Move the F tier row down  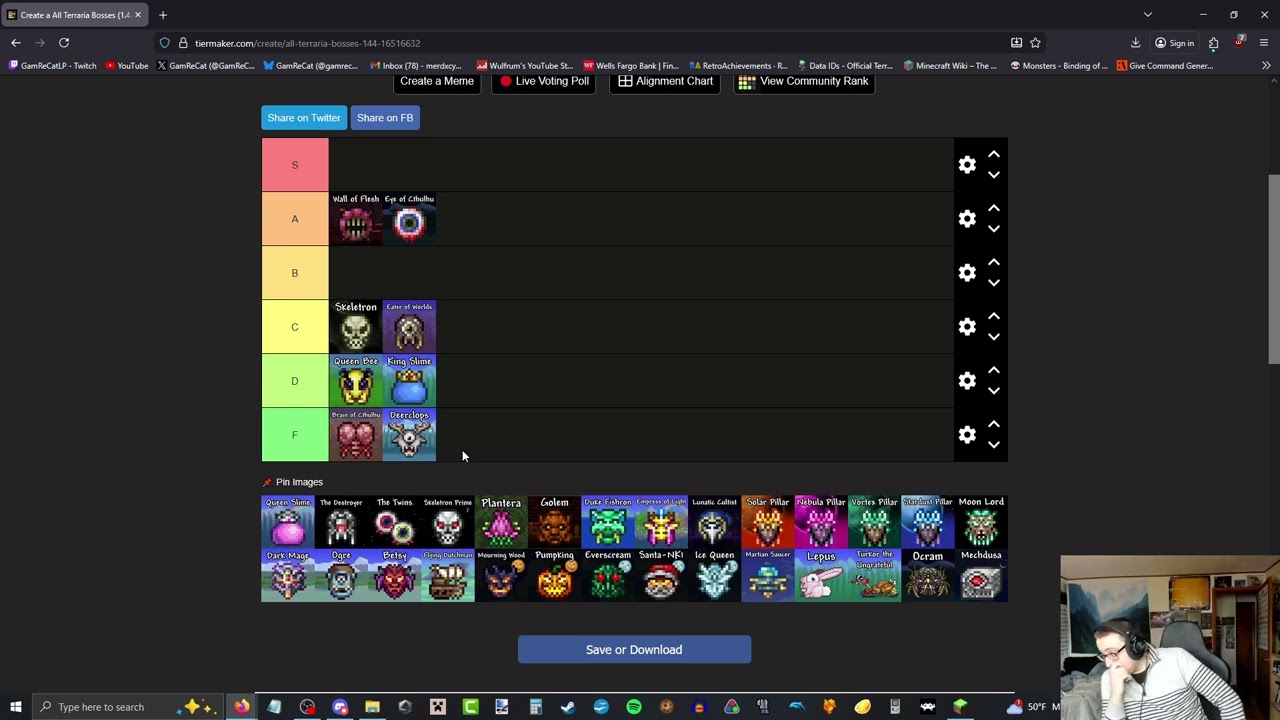tap(994, 445)
